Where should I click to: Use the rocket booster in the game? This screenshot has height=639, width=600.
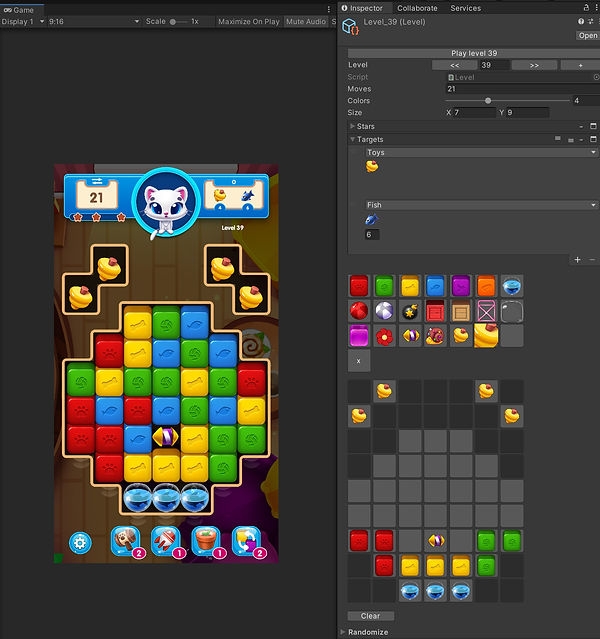(x=165, y=541)
